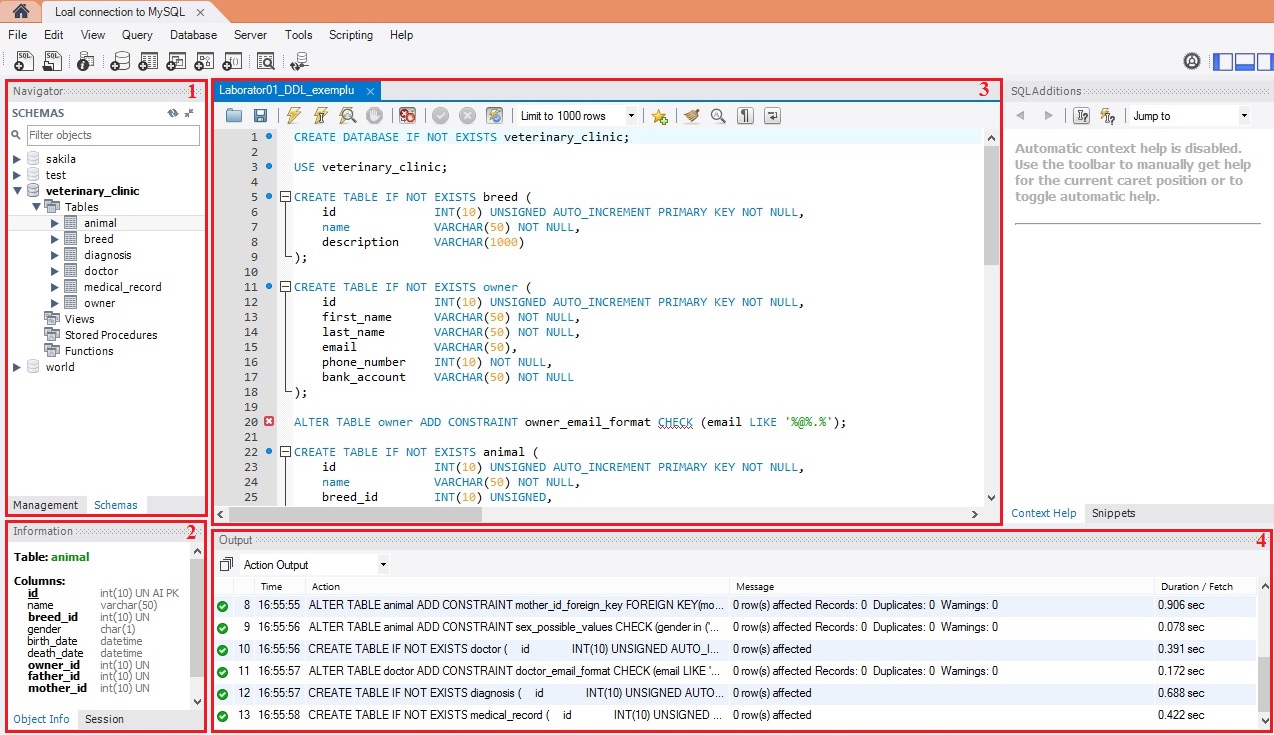The height and width of the screenshot is (735, 1274).
Task: Toggle auto-commit mode button
Action: point(494,116)
